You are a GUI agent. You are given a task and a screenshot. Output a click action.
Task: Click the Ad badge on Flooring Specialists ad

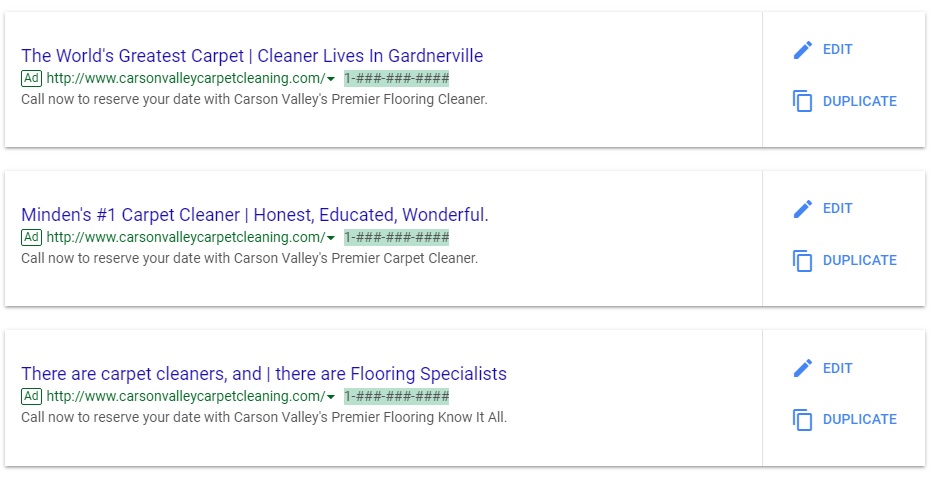pos(31,396)
